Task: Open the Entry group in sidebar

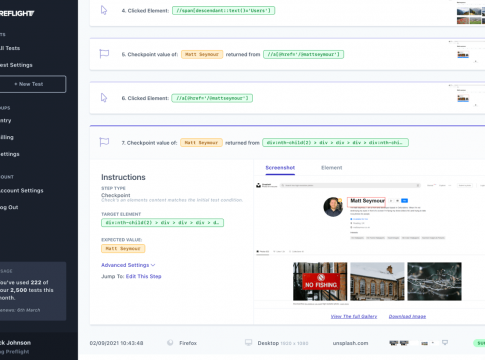Action: (6, 120)
